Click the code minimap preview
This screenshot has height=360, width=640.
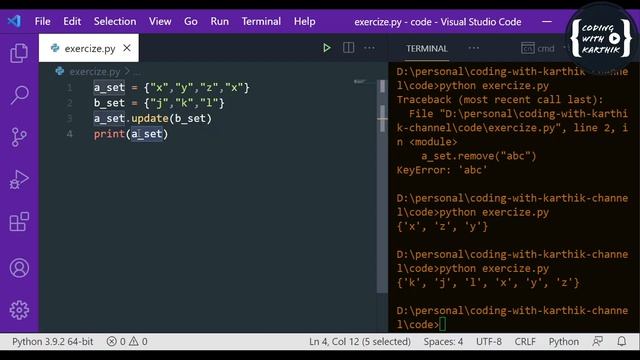tap(360, 82)
